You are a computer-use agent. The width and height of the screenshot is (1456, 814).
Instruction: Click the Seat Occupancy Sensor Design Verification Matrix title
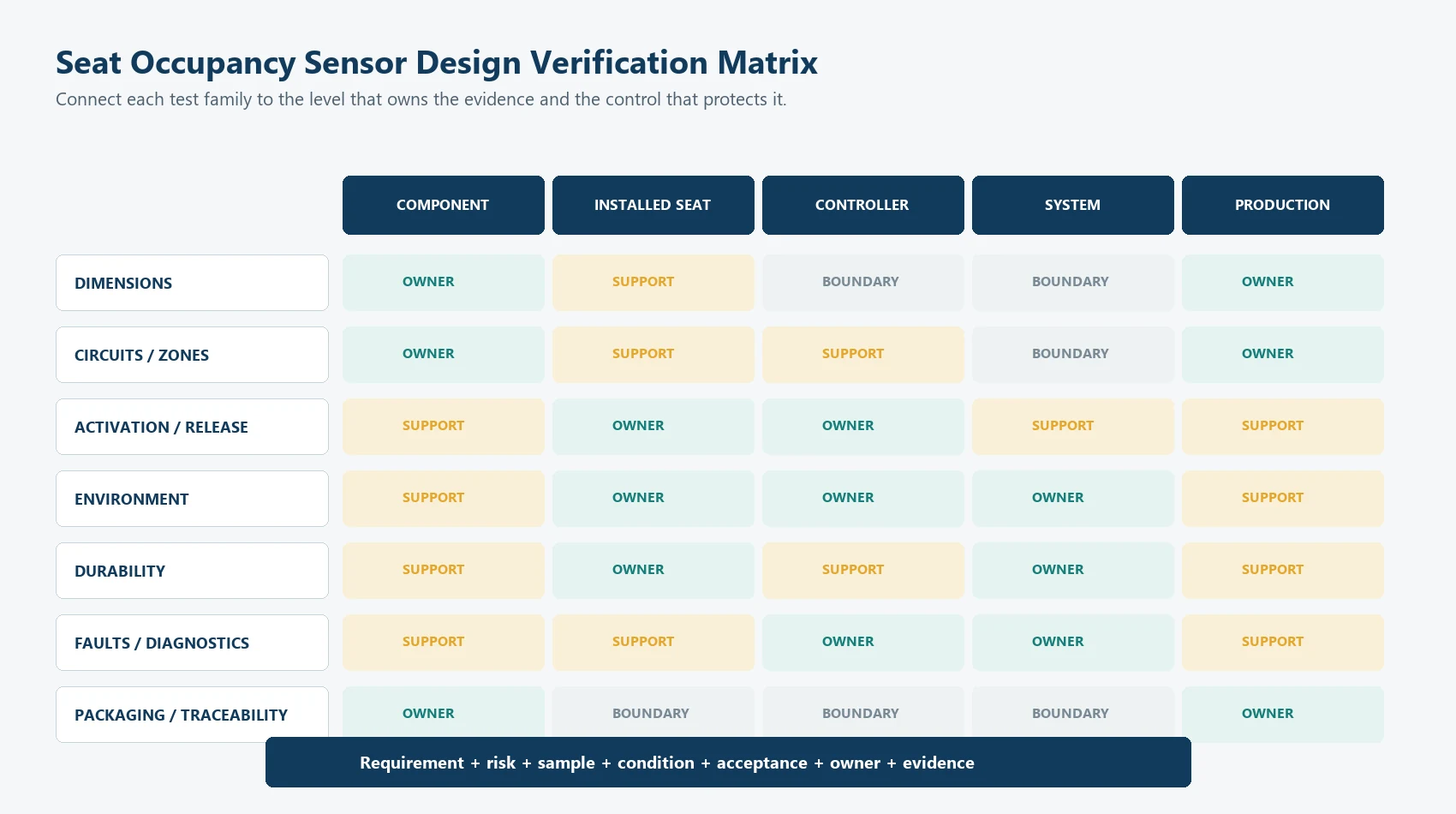pyautogui.click(x=437, y=63)
